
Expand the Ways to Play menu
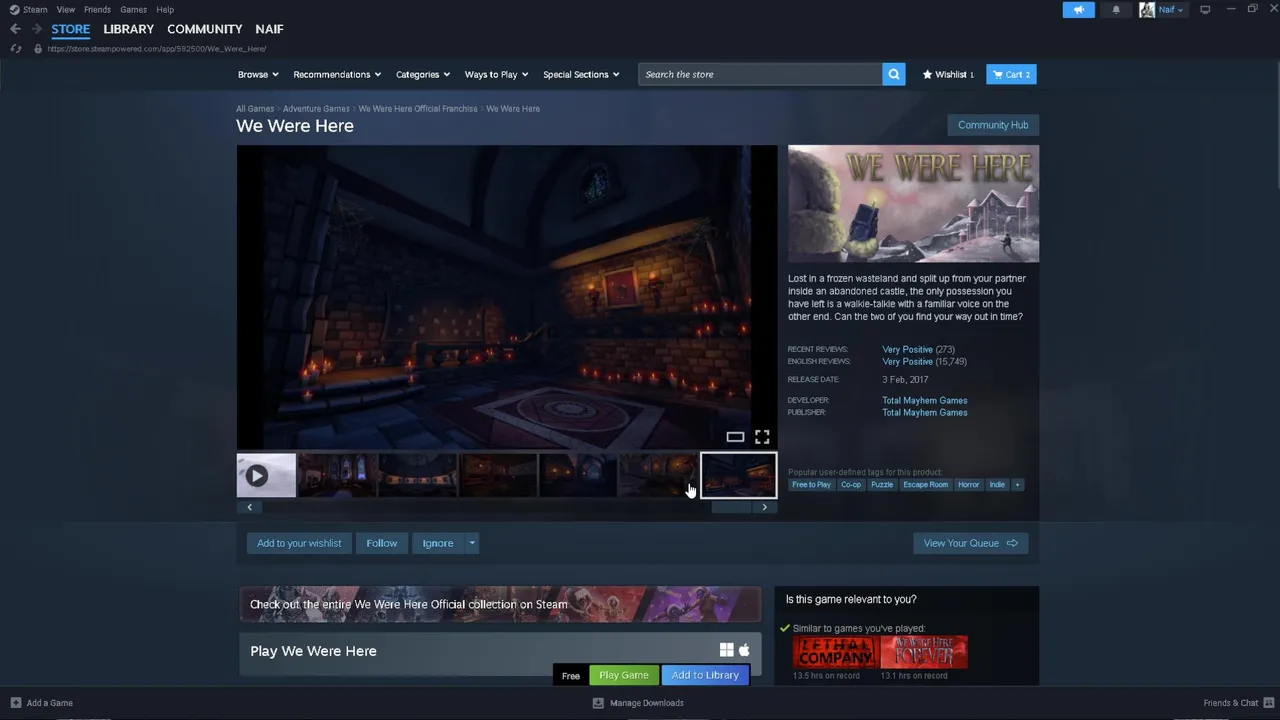click(496, 74)
